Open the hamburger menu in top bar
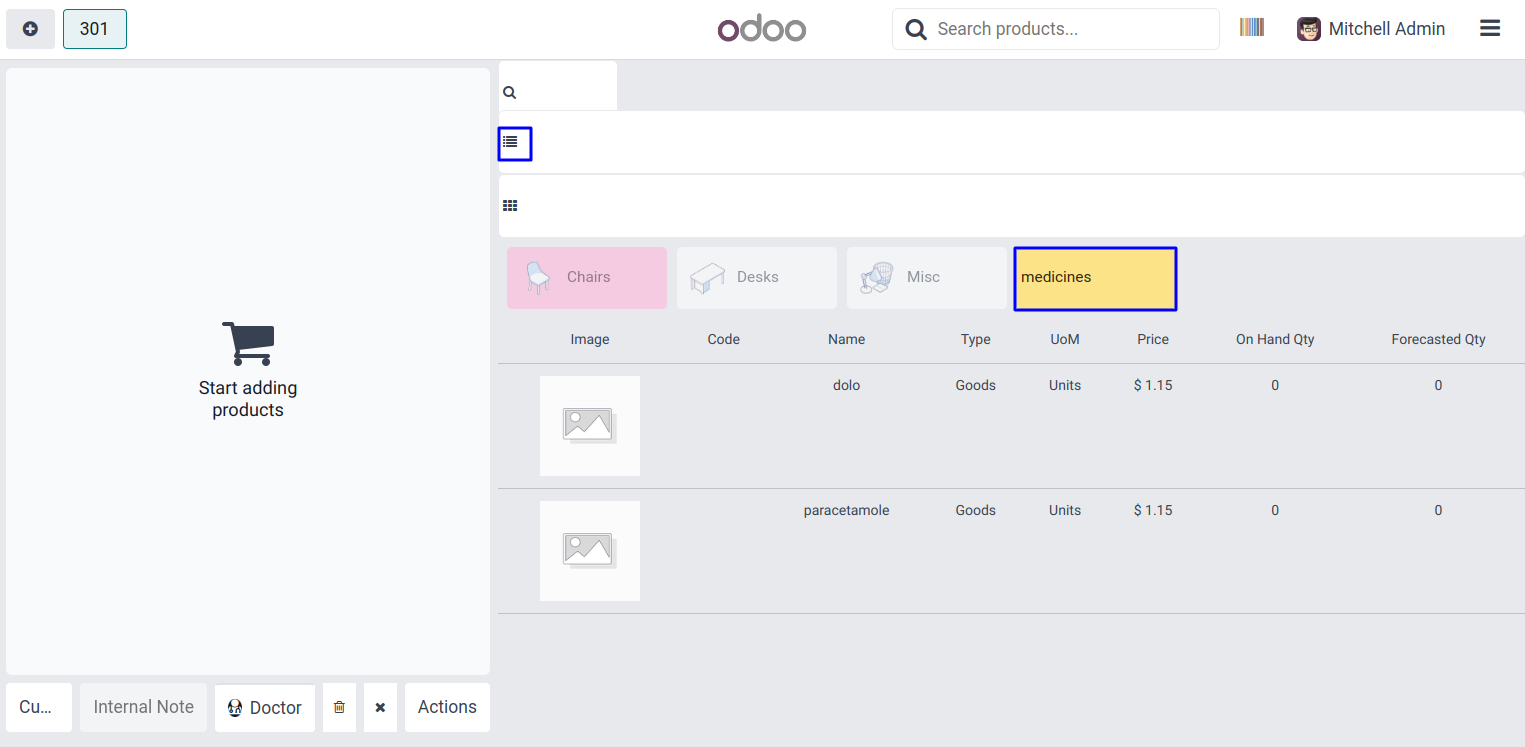The image size is (1525, 747). point(1489,29)
